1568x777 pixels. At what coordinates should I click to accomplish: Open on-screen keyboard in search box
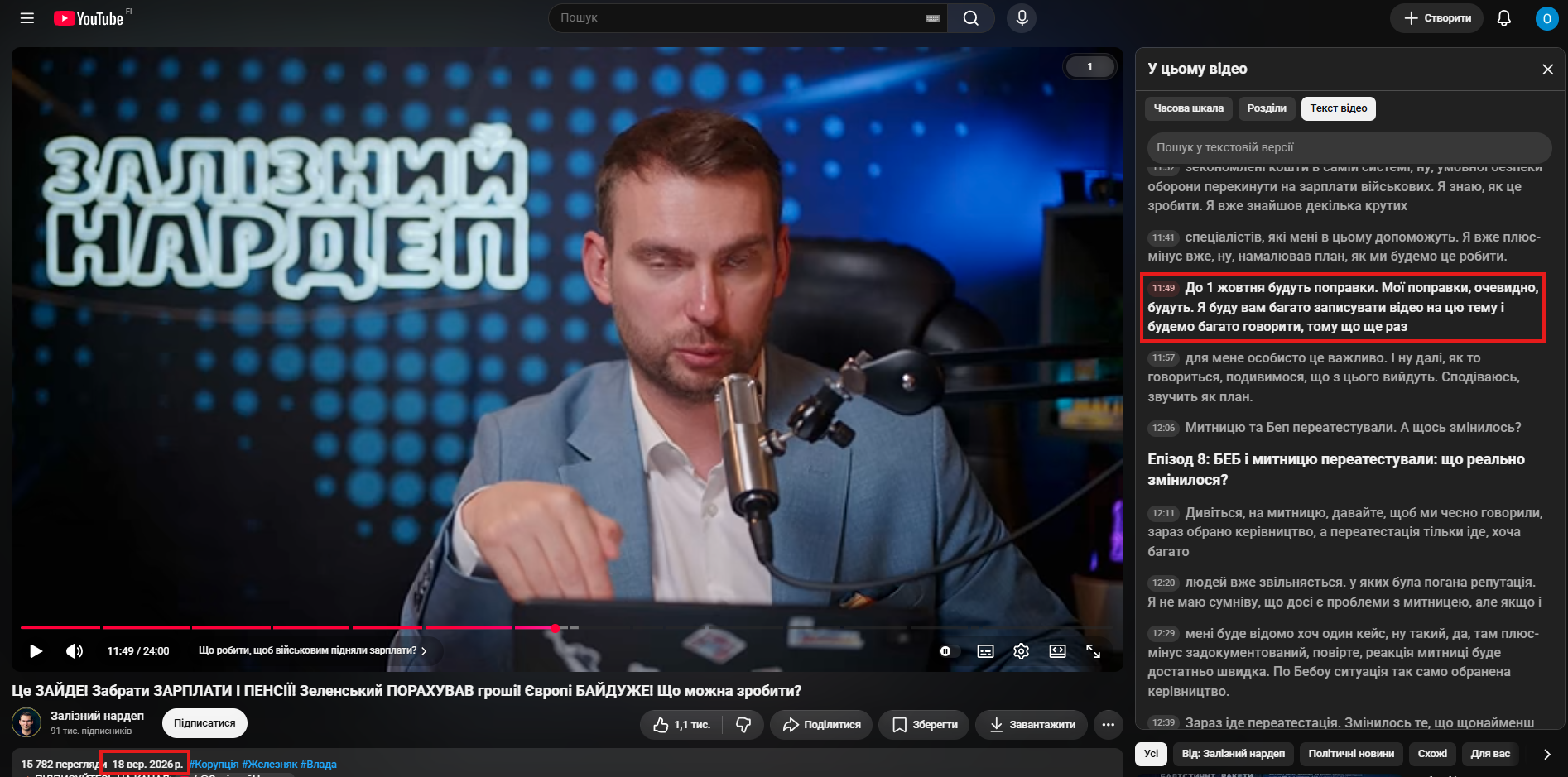932,18
